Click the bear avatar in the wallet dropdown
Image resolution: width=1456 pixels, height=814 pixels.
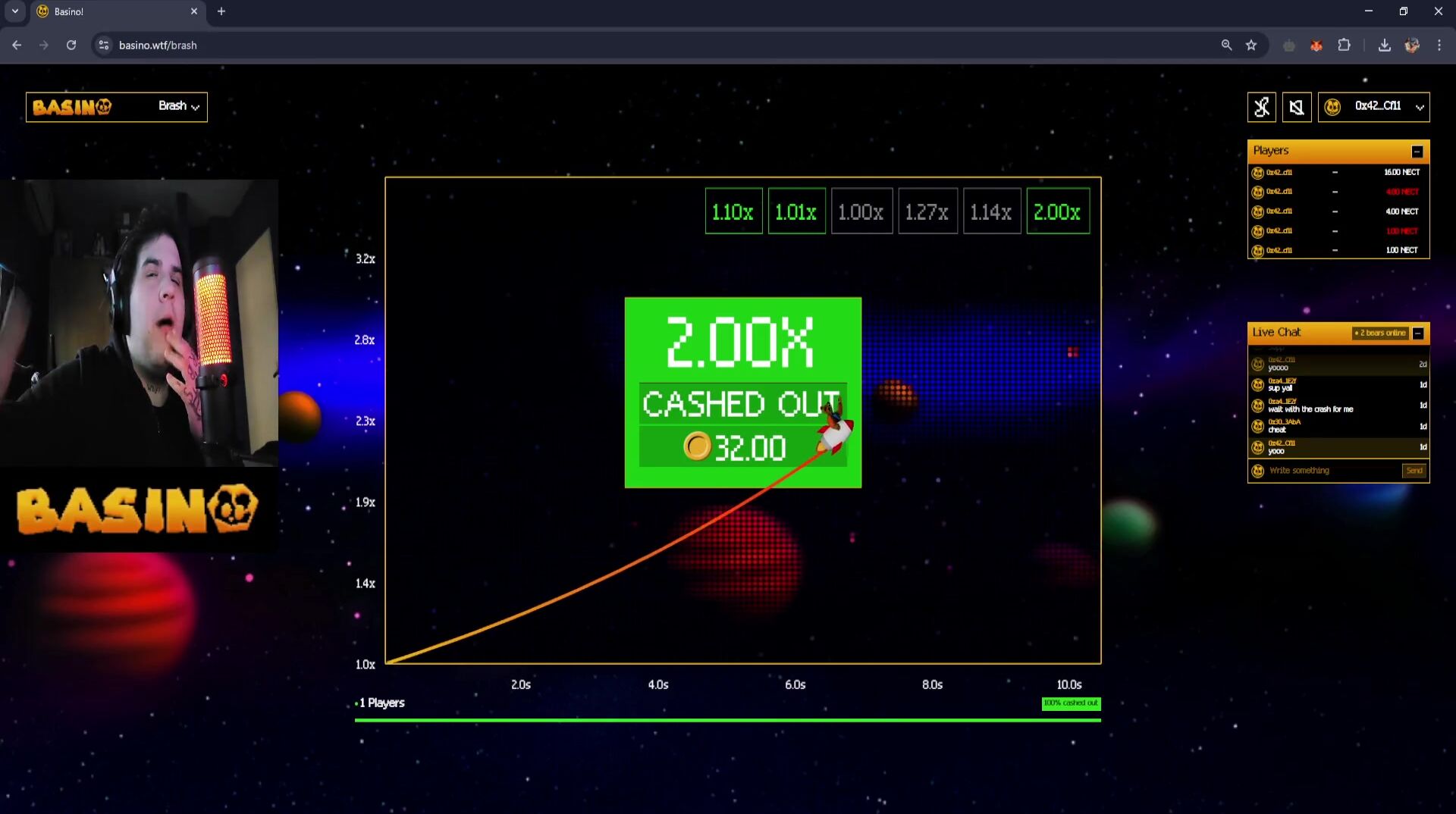(x=1332, y=107)
